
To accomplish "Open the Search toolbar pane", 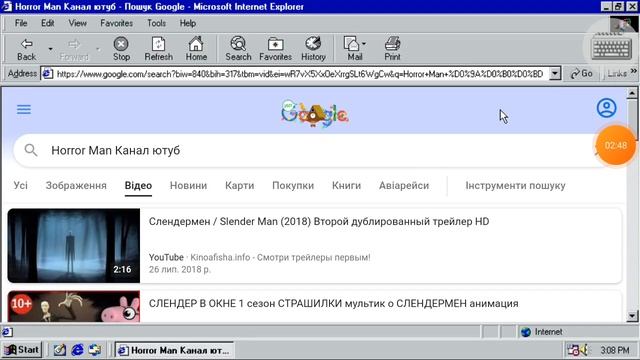I will tap(238, 49).
